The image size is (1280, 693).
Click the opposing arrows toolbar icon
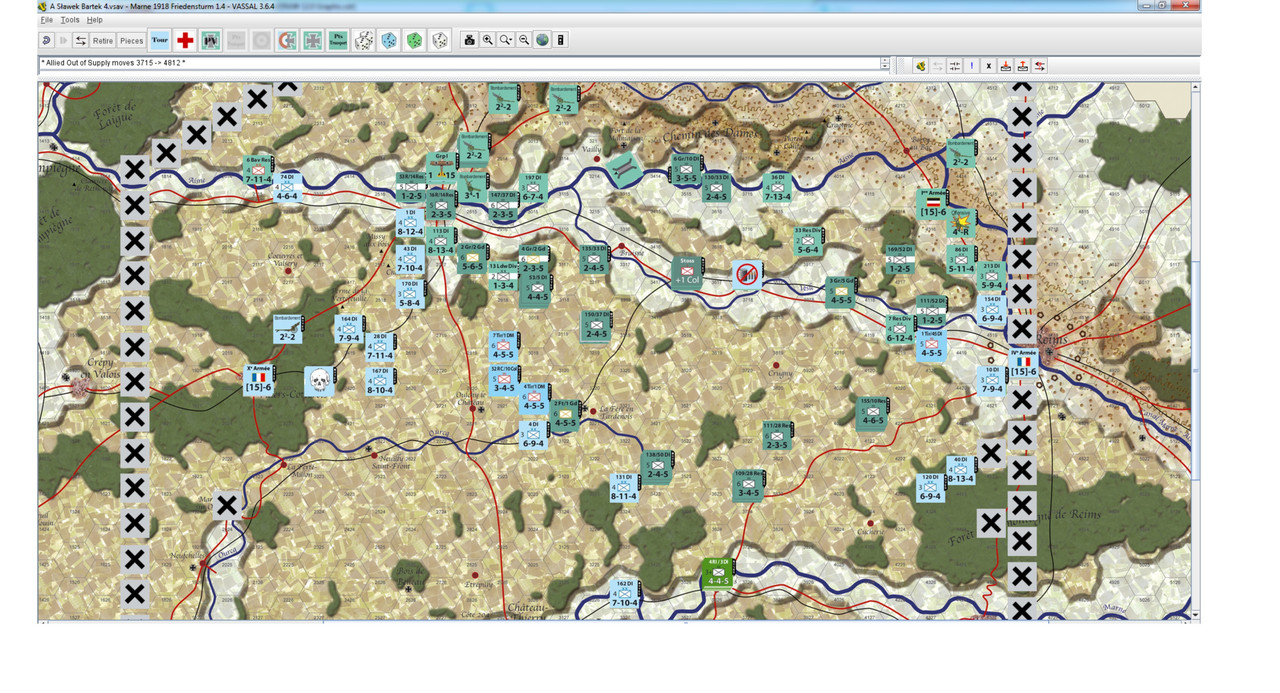point(954,66)
